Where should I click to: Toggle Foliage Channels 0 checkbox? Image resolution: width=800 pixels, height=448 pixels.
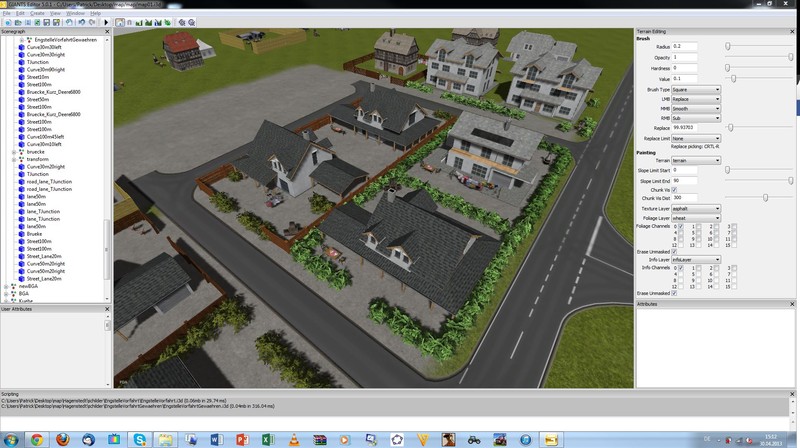coord(681,226)
